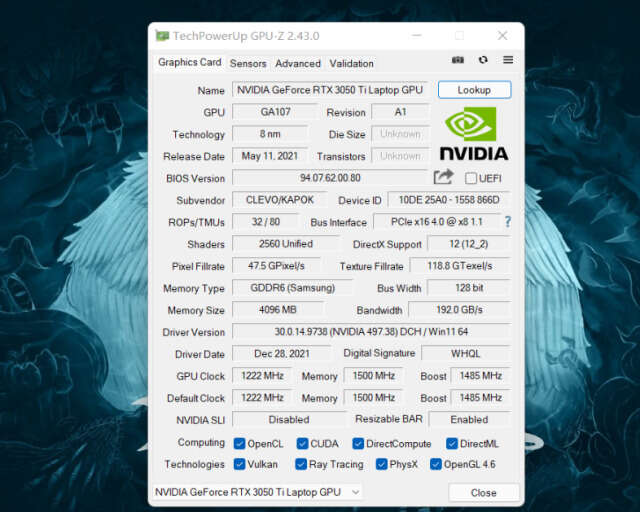Screen dimensions: 640x512
Task: Click the Technology field showing 8 nm
Action: pyautogui.click(x=270, y=134)
